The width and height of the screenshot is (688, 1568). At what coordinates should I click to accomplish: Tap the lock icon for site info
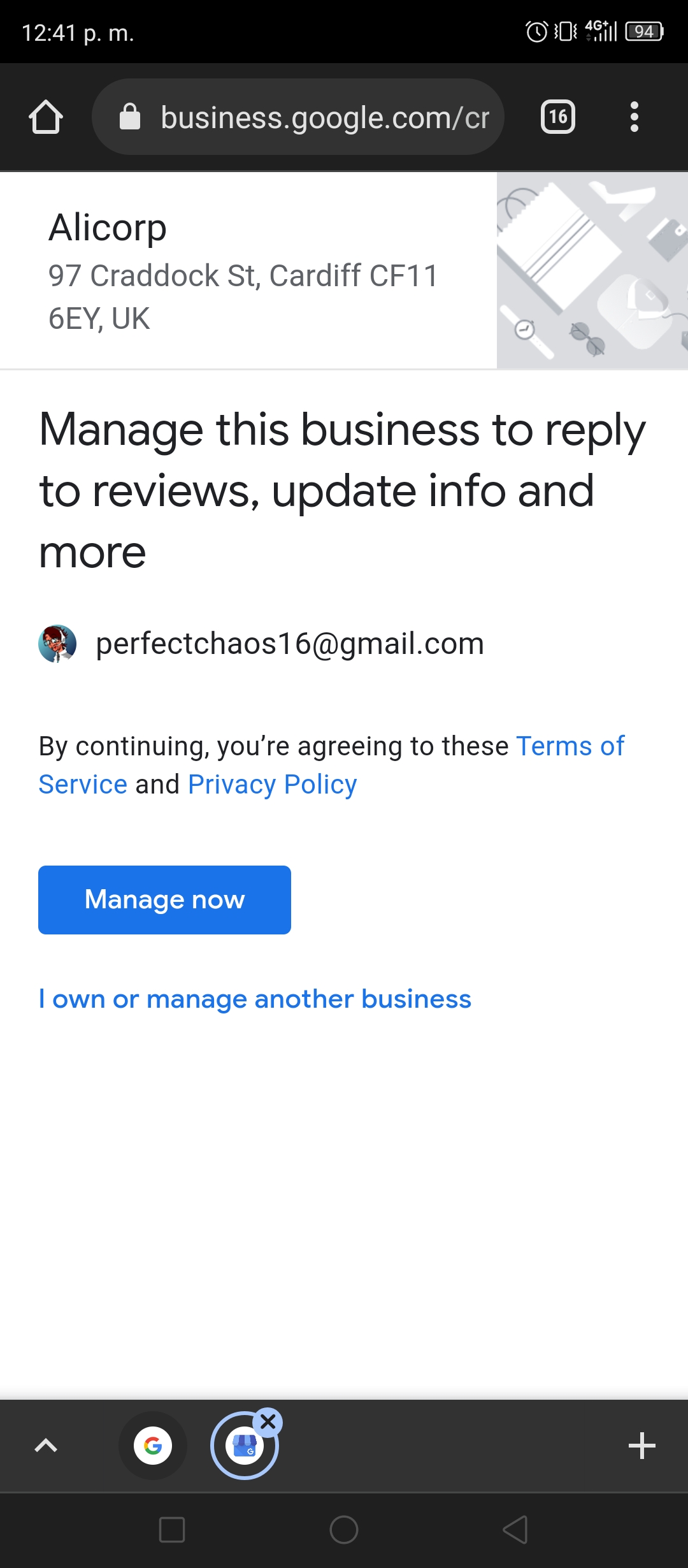pos(130,117)
